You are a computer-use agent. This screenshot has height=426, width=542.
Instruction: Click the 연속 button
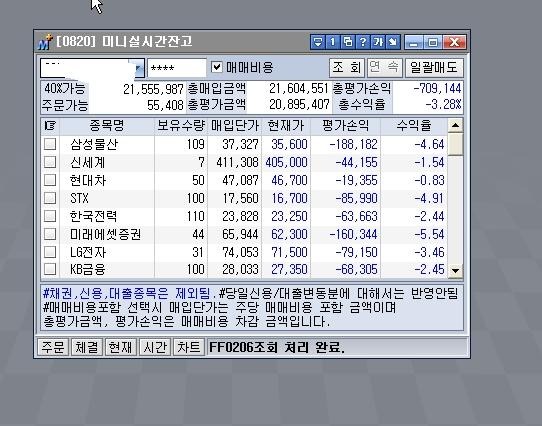[385, 67]
